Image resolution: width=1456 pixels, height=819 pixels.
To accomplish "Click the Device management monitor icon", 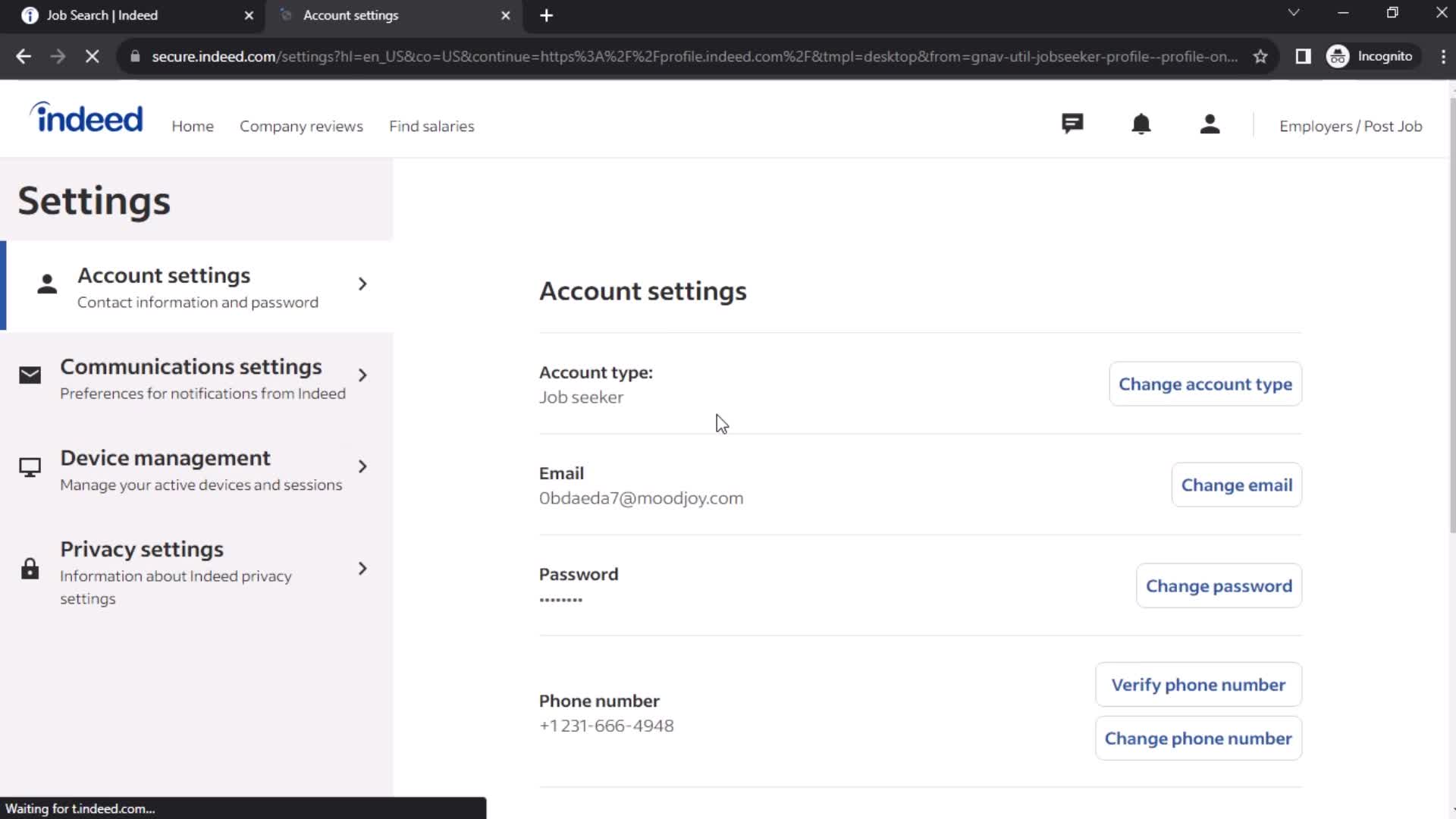I will tap(30, 467).
